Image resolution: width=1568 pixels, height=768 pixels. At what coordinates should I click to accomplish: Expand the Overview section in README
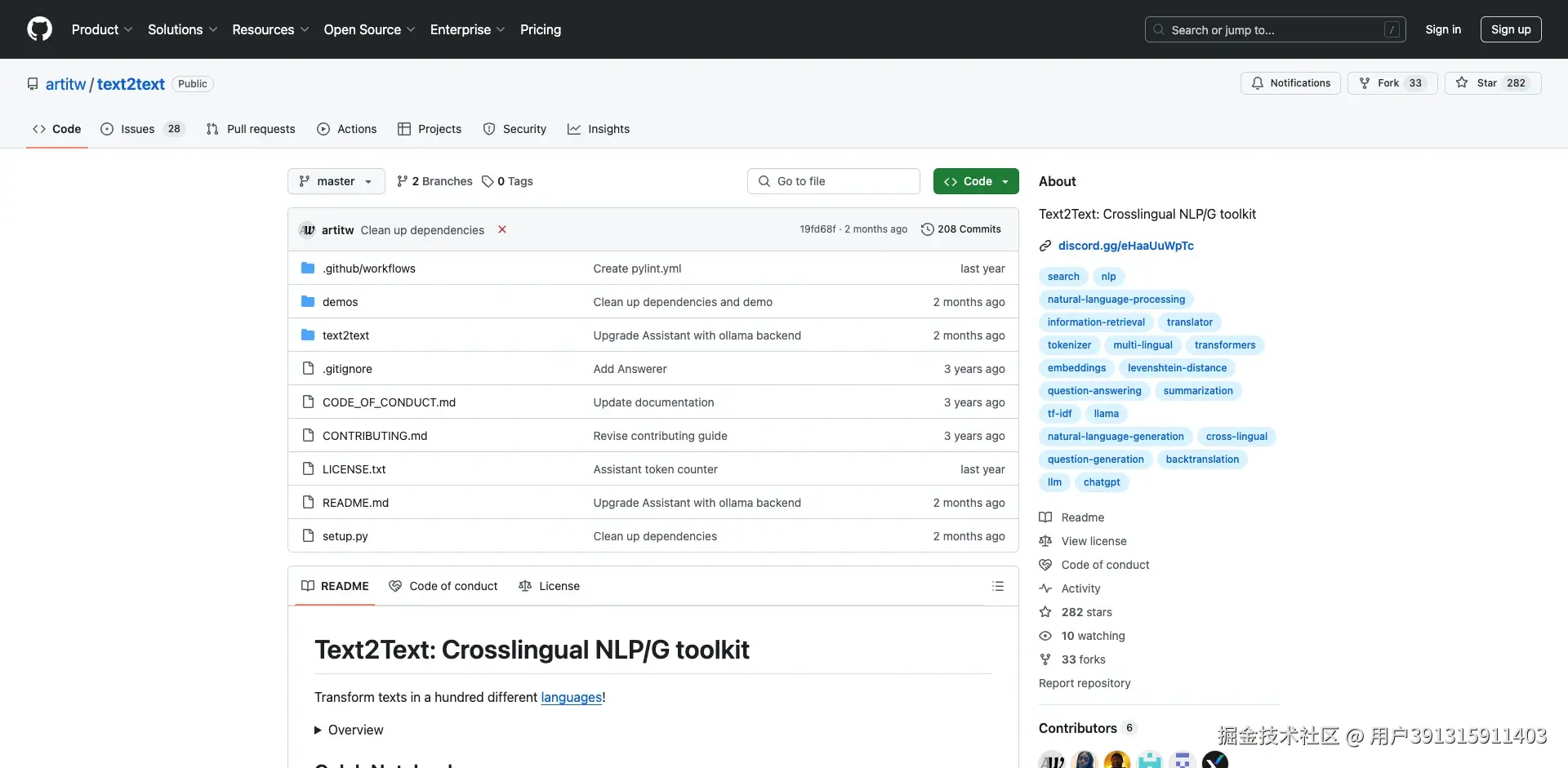pos(349,730)
